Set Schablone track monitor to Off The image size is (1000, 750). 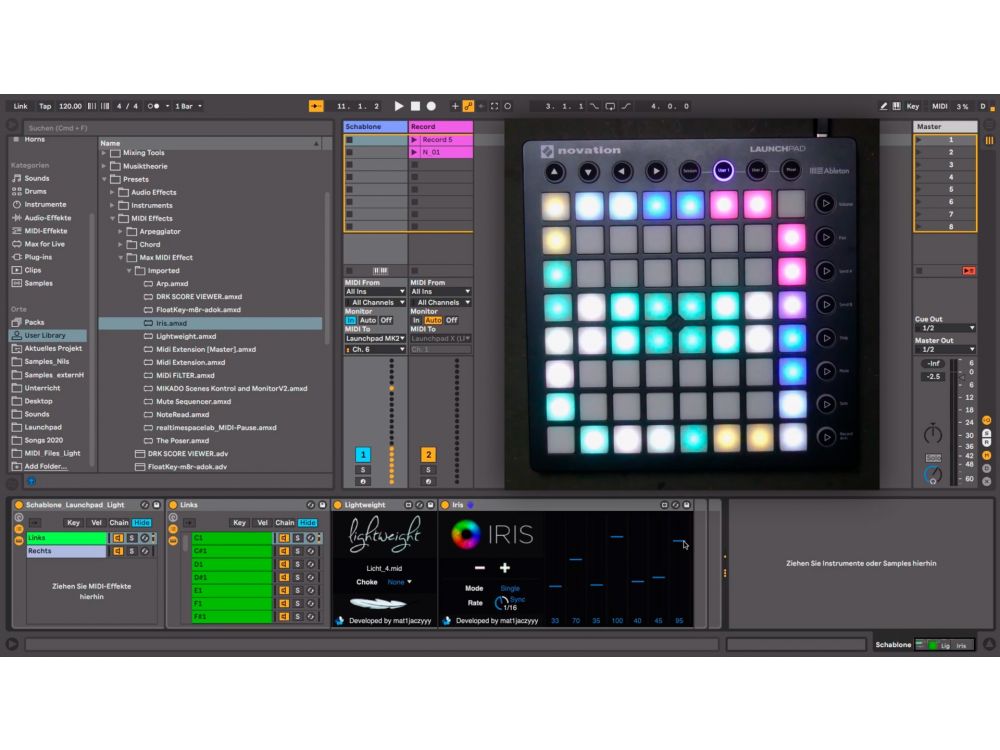pos(386,321)
